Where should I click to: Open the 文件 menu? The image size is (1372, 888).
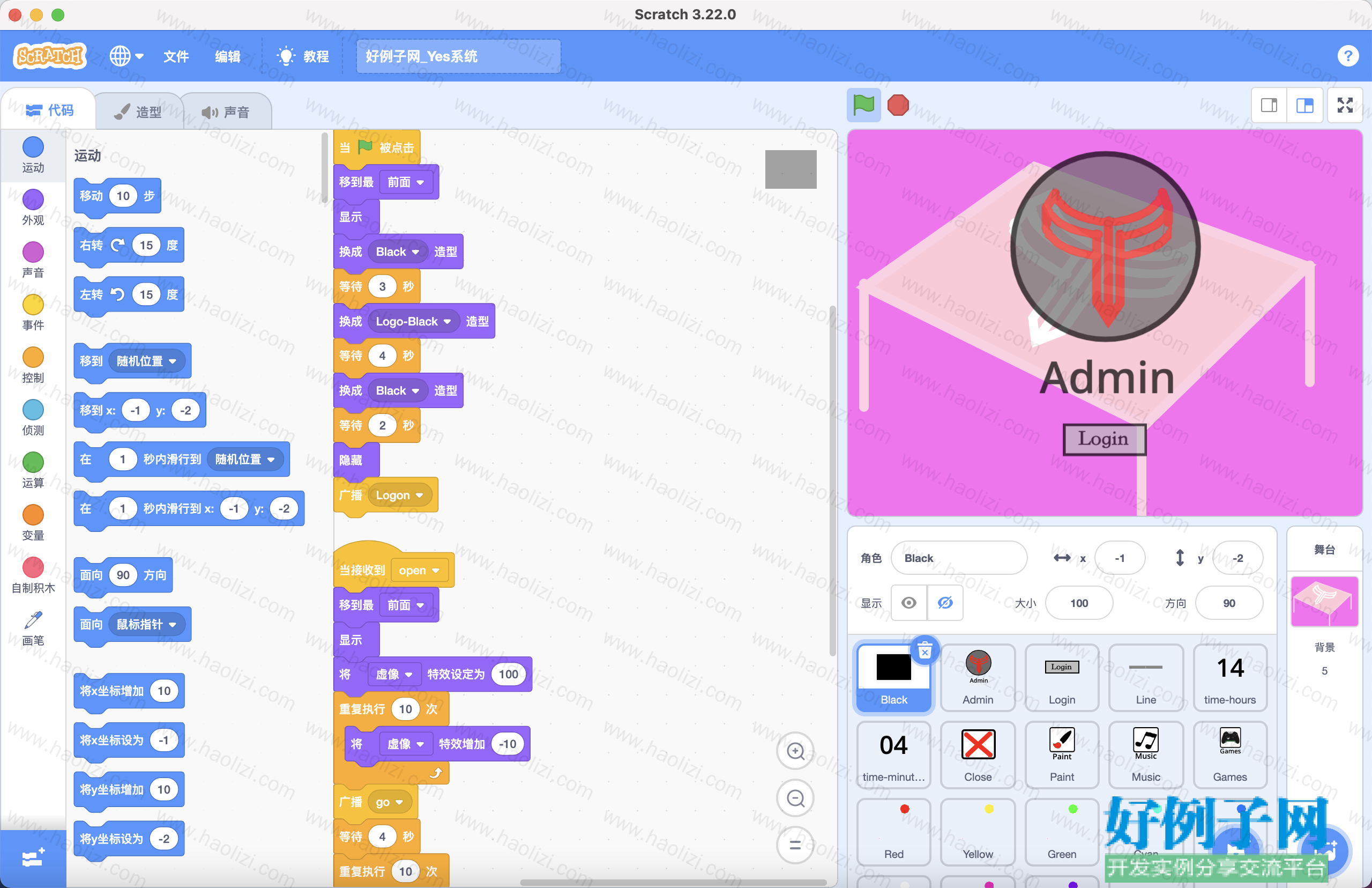[176, 56]
